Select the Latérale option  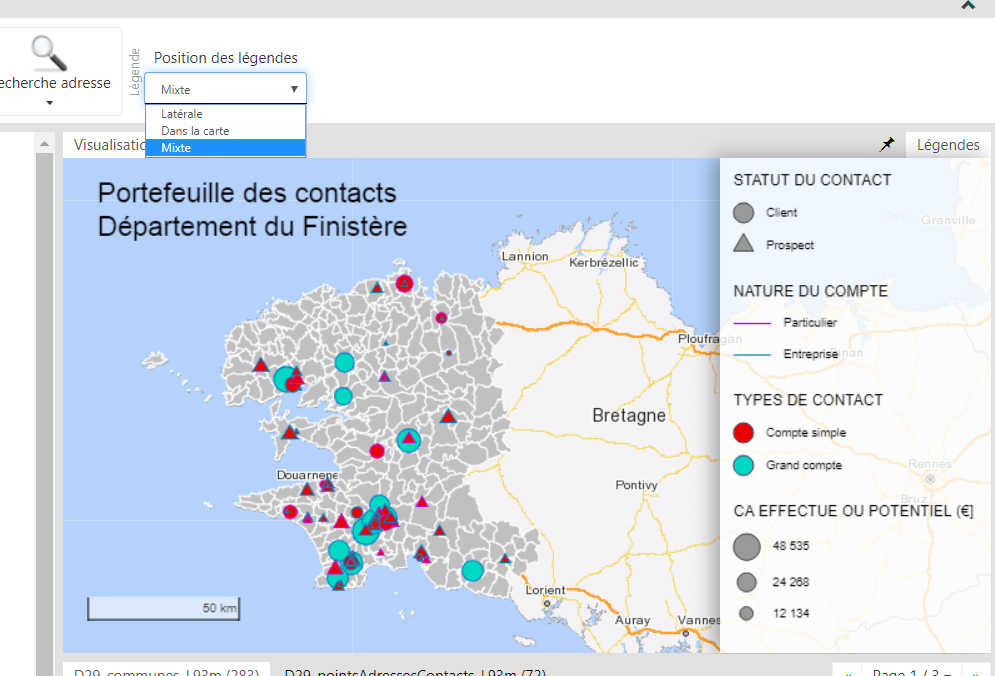tap(225, 114)
